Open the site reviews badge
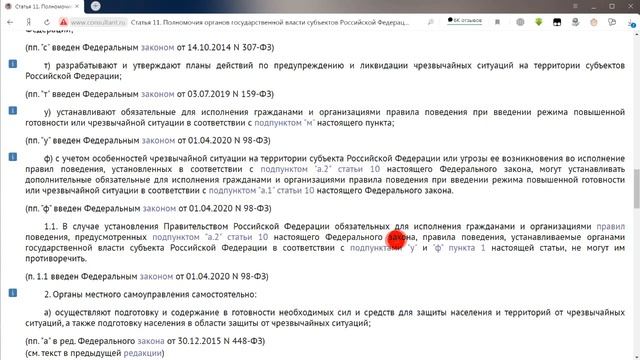The image size is (640, 360). pyautogui.click(x=464, y=20)
